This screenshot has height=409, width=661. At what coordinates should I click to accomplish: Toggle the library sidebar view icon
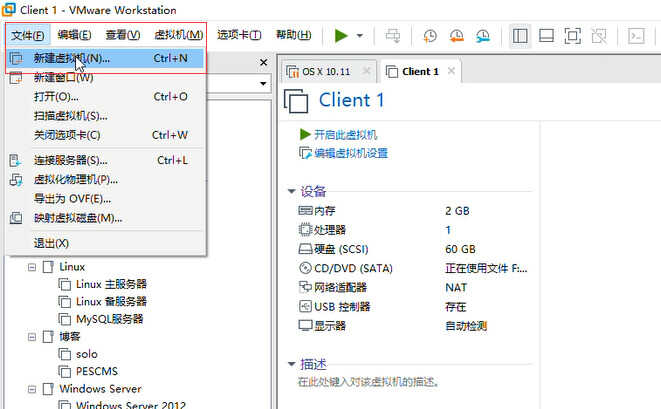pos(520,36)
